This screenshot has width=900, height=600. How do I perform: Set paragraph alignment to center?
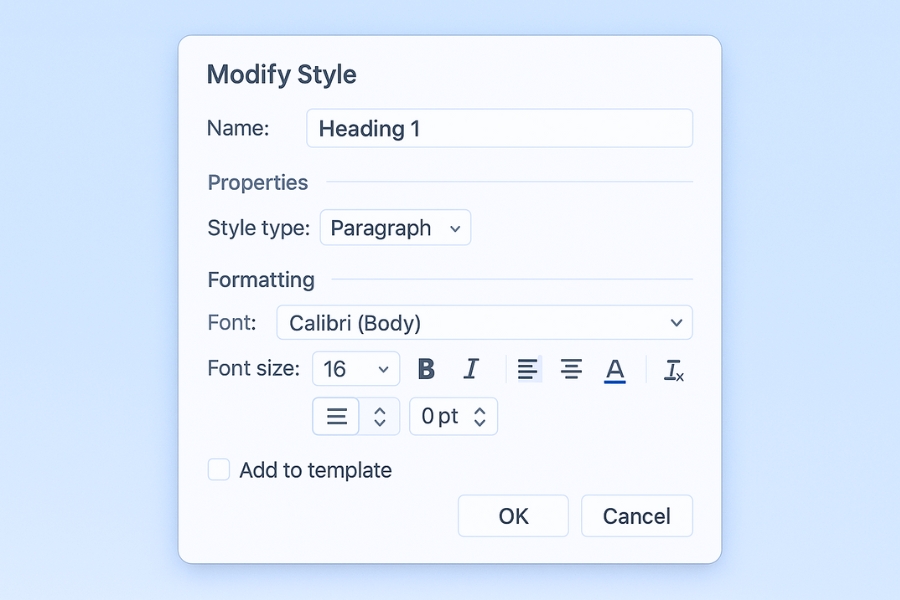click(x=571, y=369)
